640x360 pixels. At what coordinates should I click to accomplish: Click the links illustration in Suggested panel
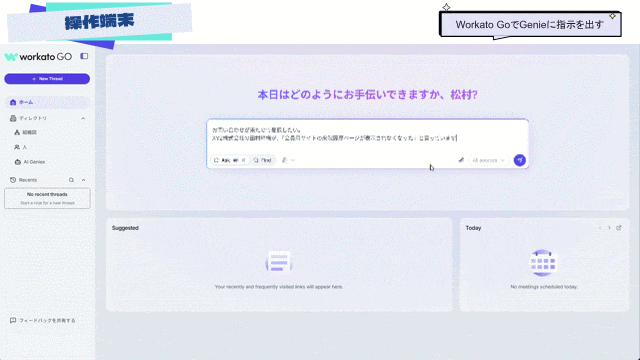coord(279,262)
